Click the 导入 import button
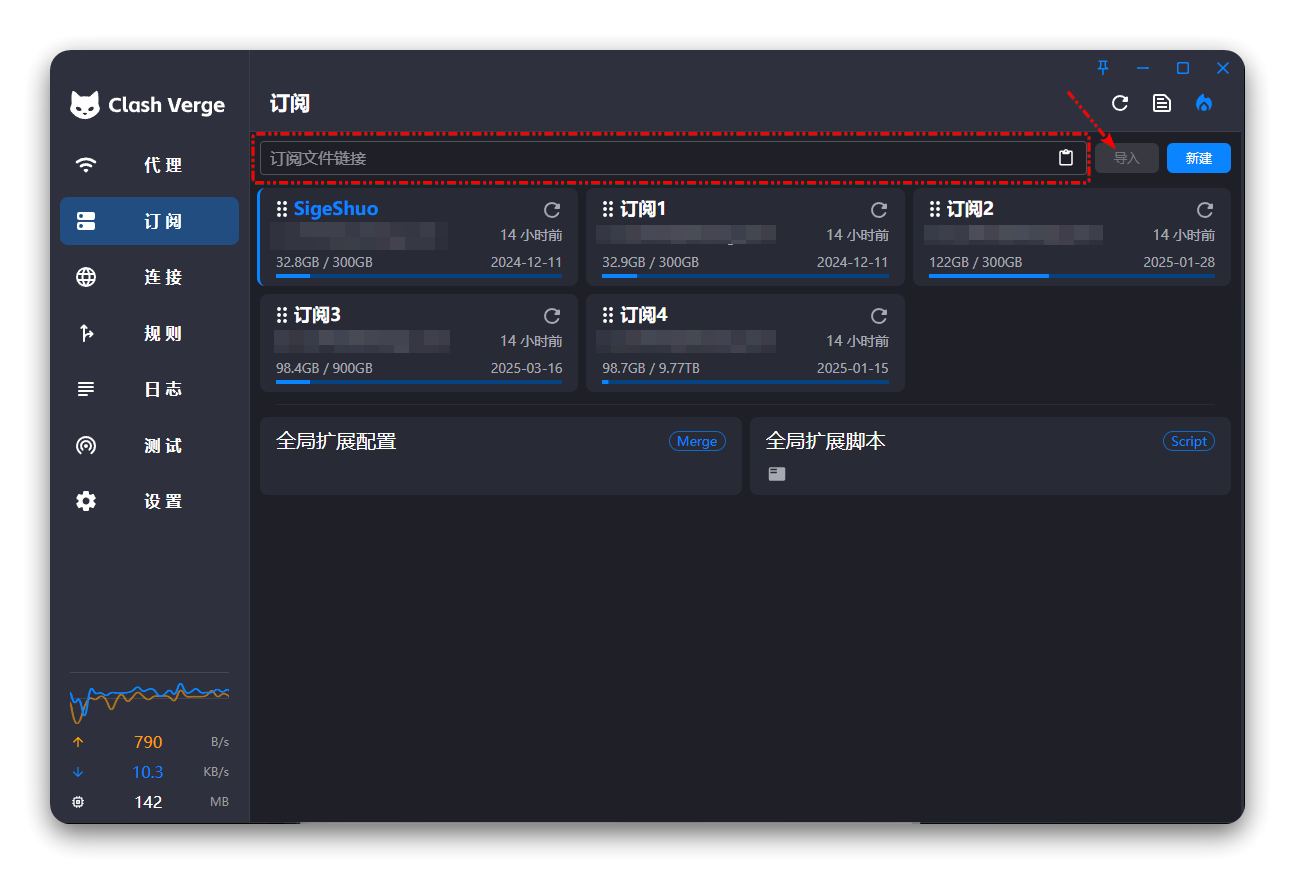This screenshot has width=1295, height=874. tap(1126, 158)
